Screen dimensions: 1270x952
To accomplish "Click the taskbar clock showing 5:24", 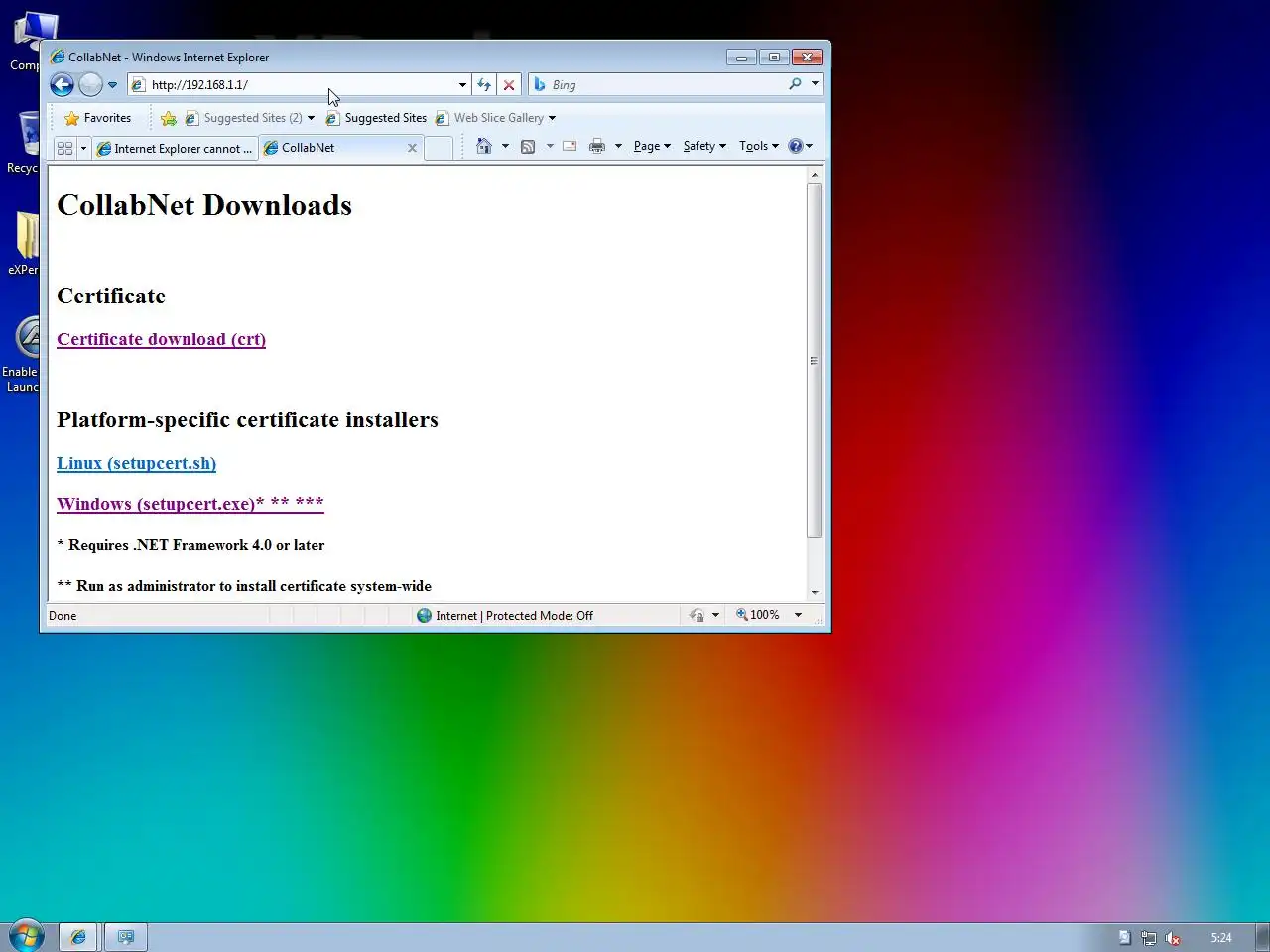I will 1221,938.
